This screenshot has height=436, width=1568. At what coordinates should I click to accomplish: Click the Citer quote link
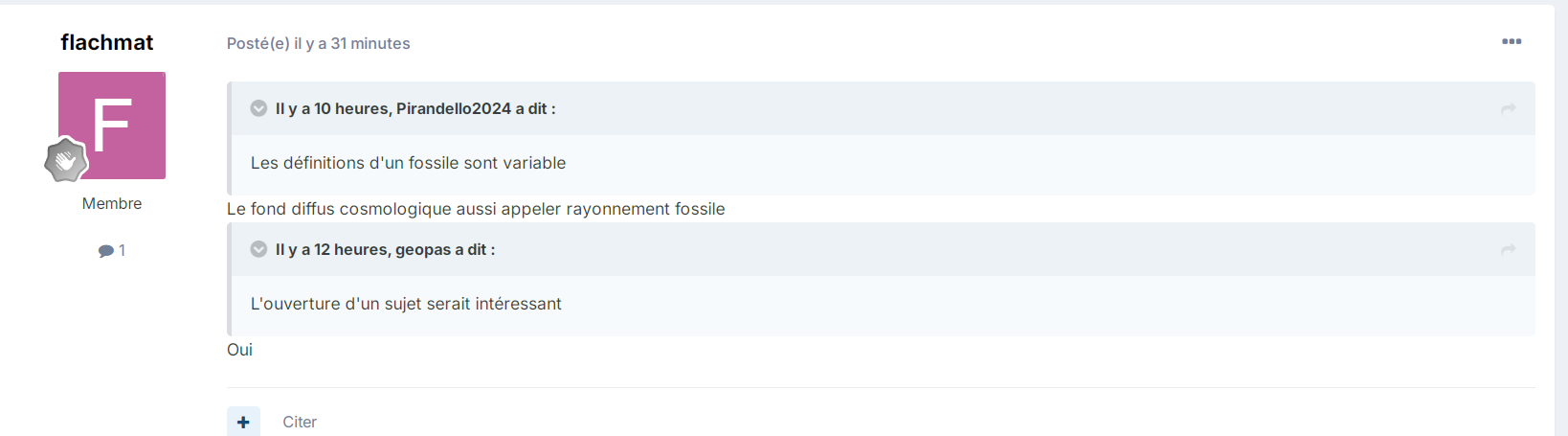coord(300,422)
